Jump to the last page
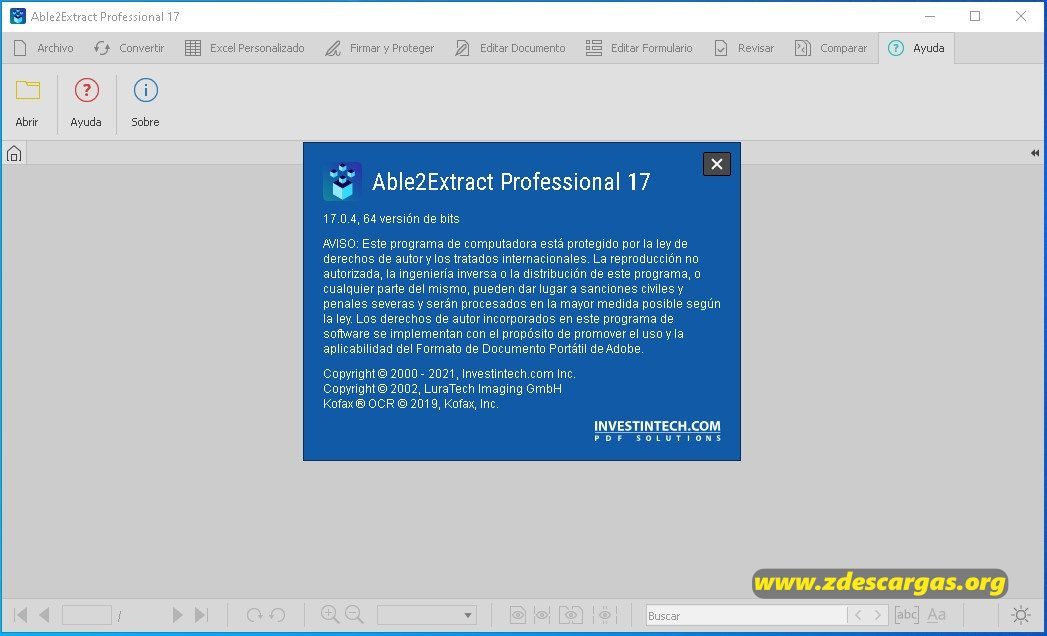Viewport: 1047px width, 636px height. tap(201, 615)
